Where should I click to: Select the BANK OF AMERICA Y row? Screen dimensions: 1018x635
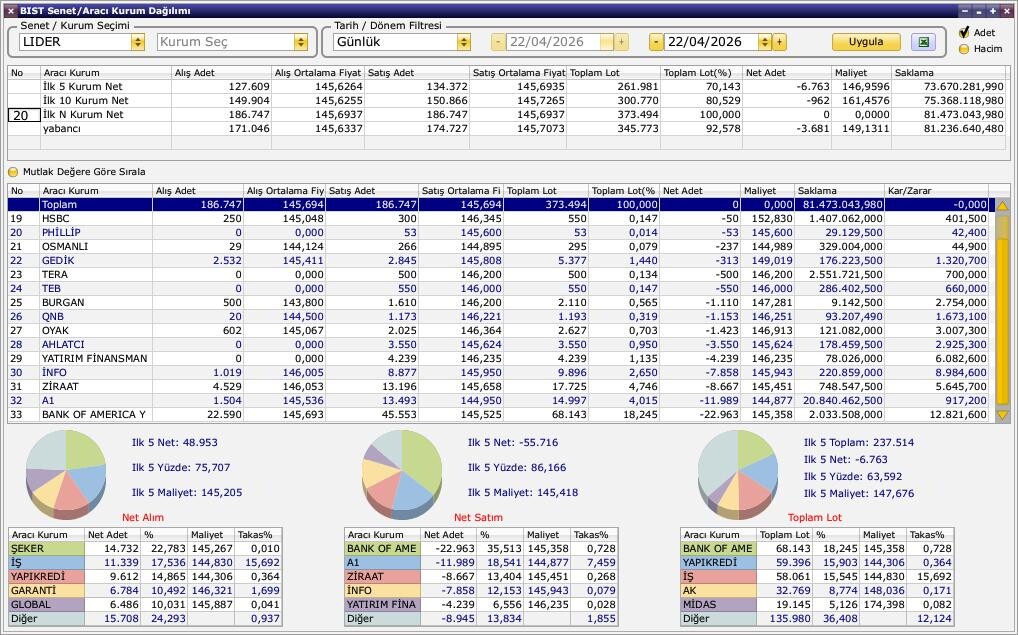coord(93,414)
